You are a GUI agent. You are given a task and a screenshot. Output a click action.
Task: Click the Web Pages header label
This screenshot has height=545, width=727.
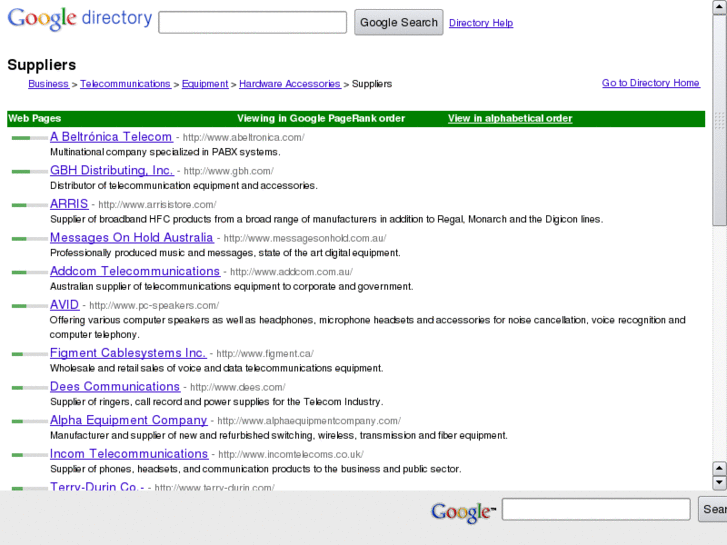[34, 118]
